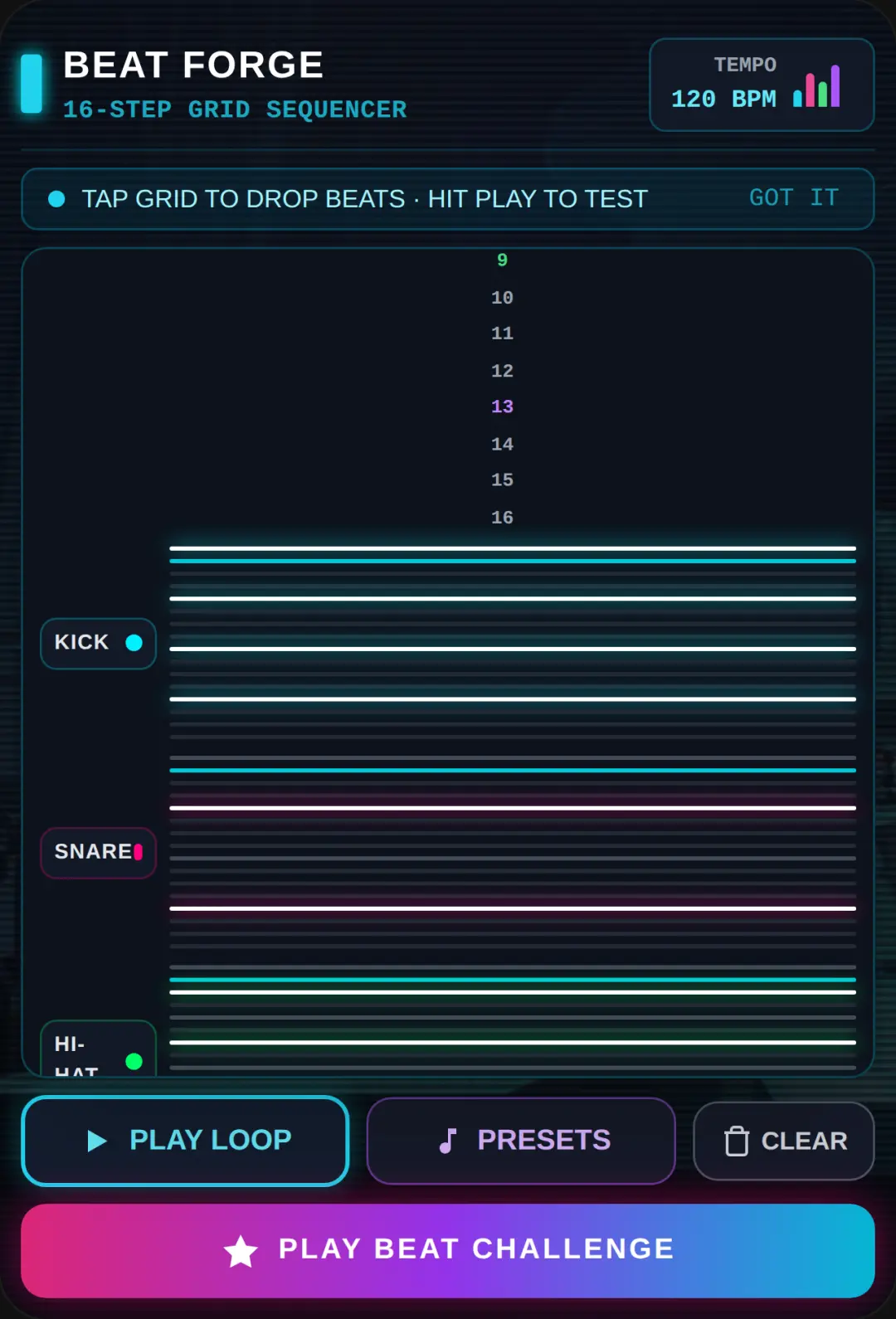Click the 16-STEP GRID SEQUENCER subtitle
896x1319 pixels.
pyautogui.click(x=235, y=110)
